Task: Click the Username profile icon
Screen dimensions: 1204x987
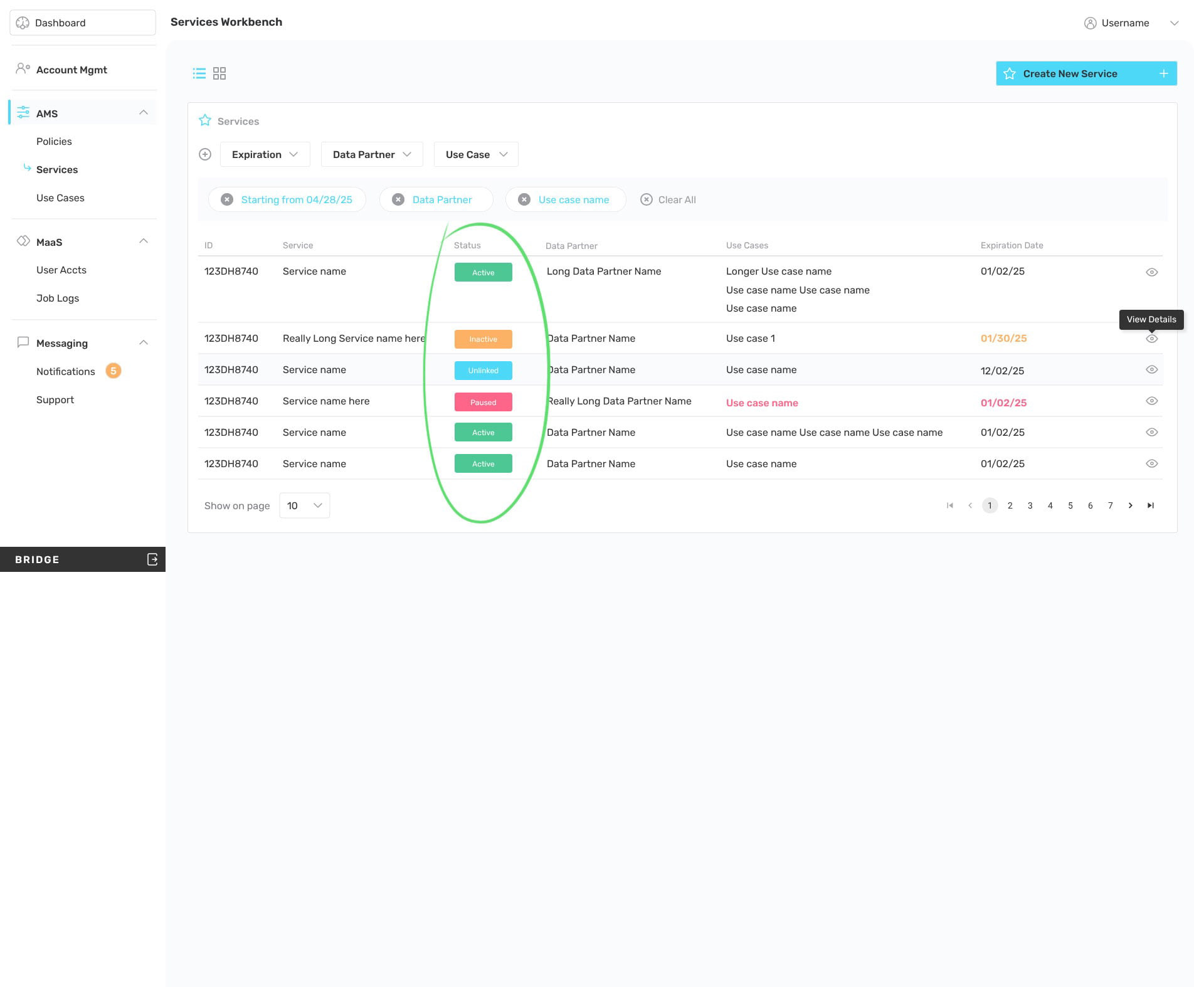Action: tap(1090, 23)
